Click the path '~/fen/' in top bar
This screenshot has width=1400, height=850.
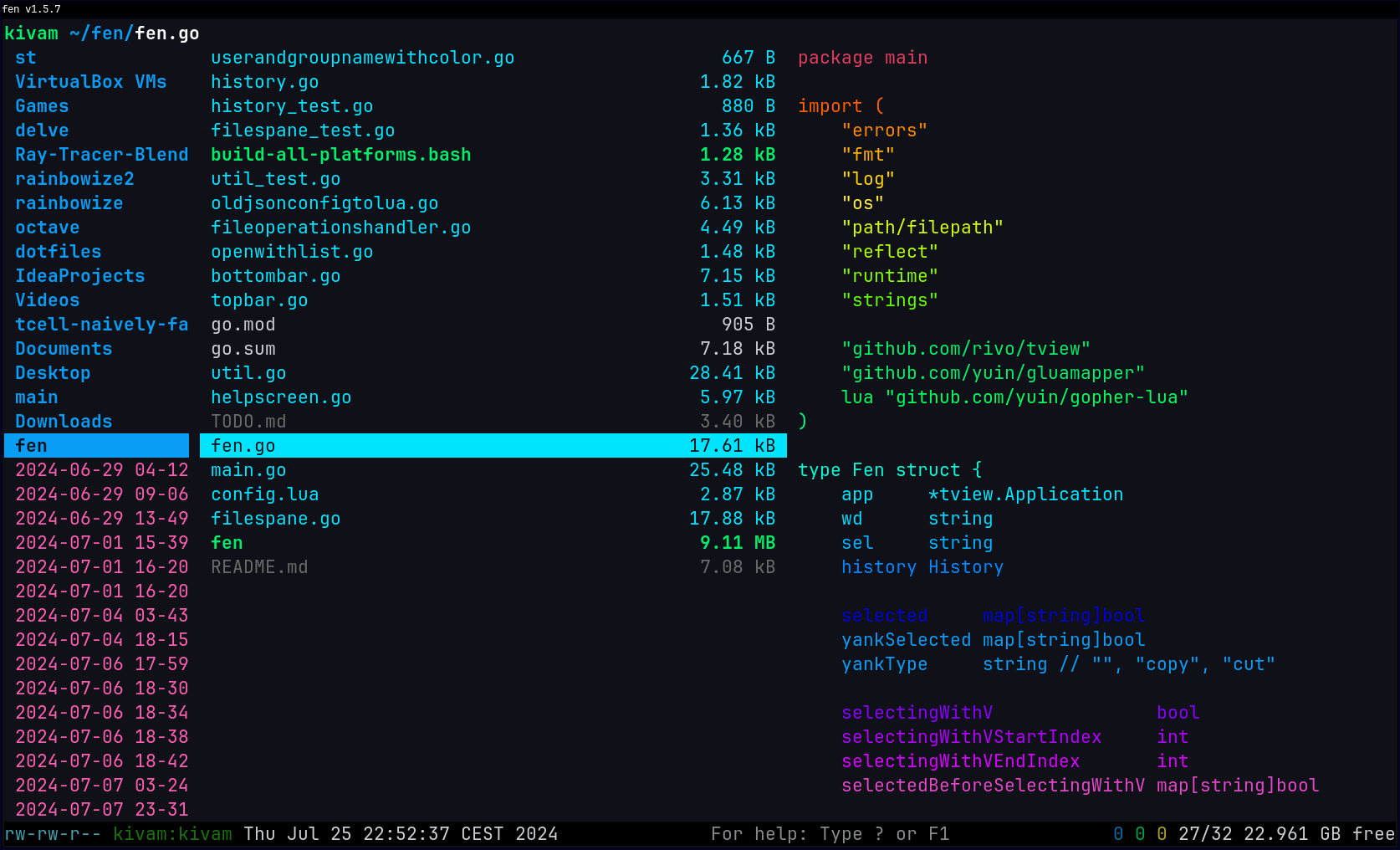click(x=102, y=33)
